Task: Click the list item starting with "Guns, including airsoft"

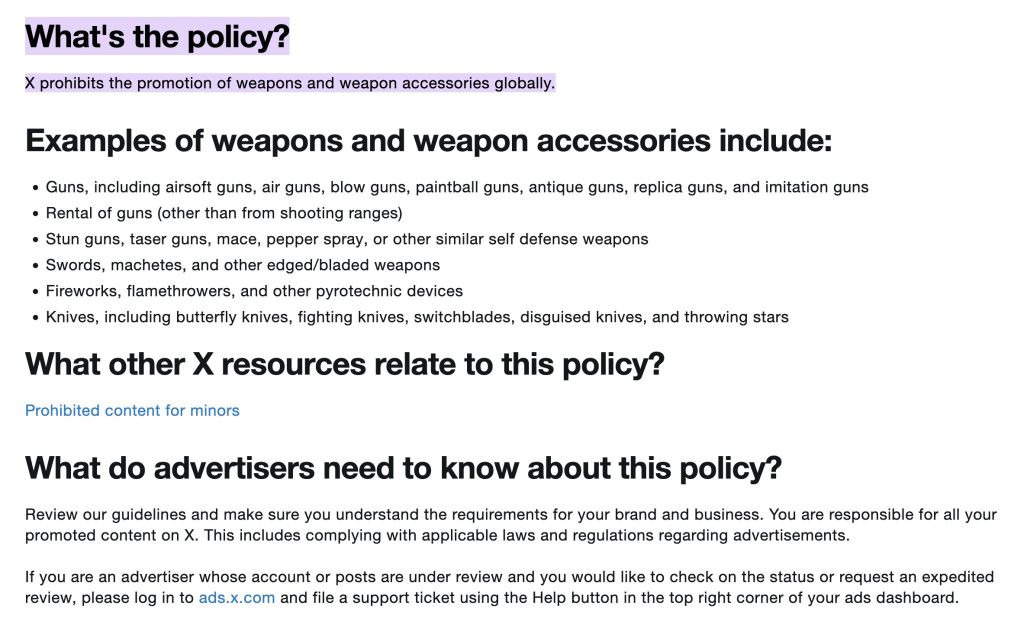Action: [457, 187]
